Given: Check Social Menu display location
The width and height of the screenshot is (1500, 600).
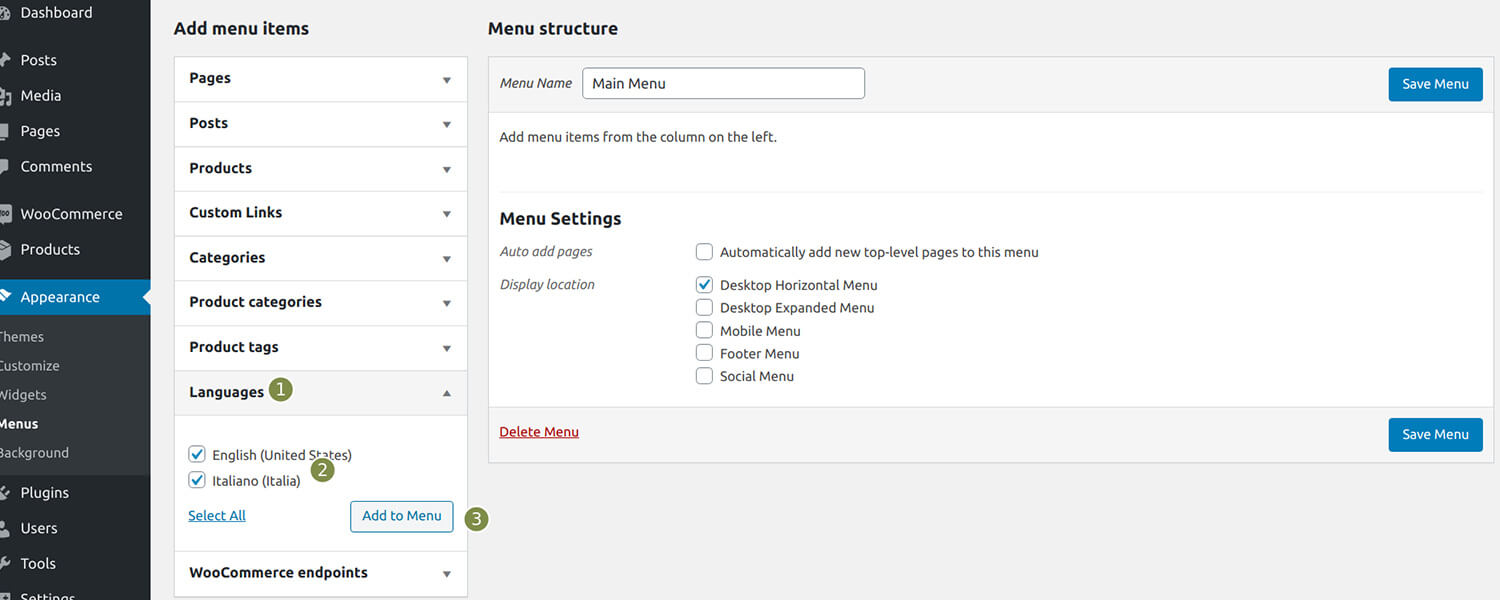Looking at the screenshot, I should pos(704,376).
